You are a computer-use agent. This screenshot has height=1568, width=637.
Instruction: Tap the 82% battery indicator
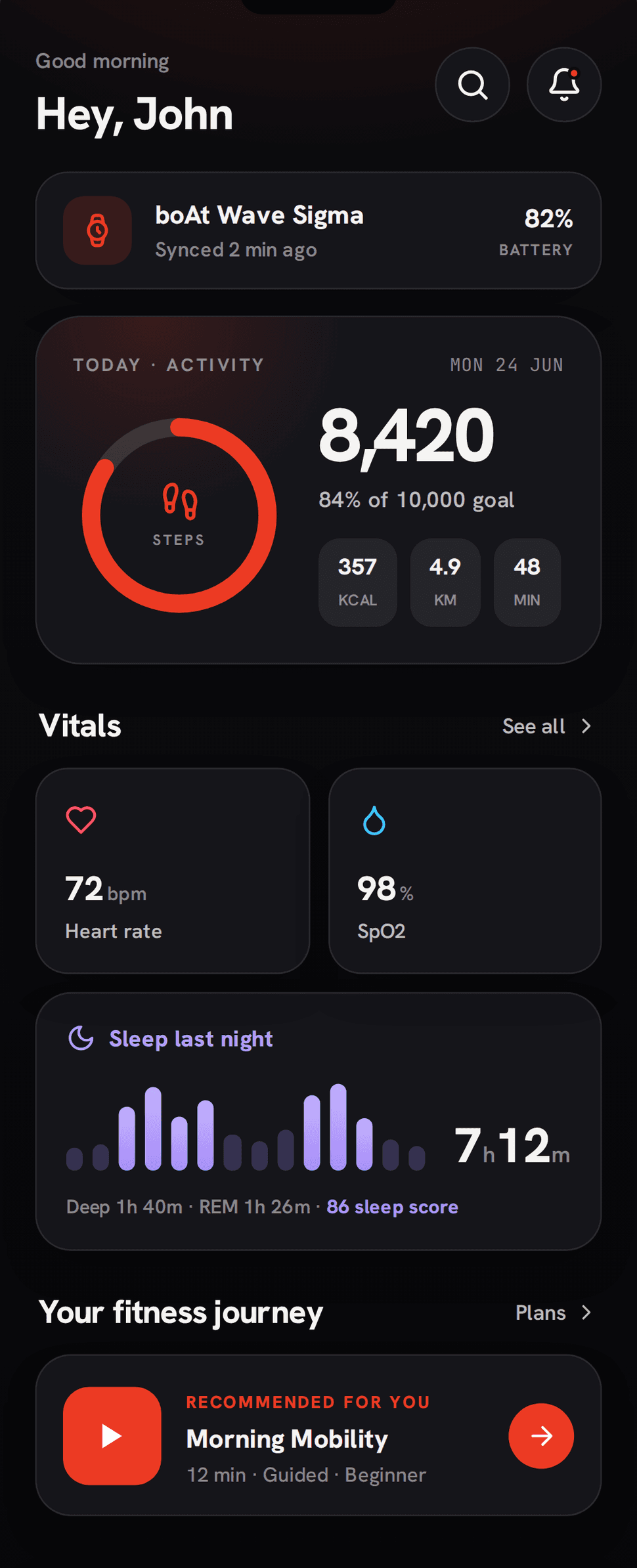(536, 231)
